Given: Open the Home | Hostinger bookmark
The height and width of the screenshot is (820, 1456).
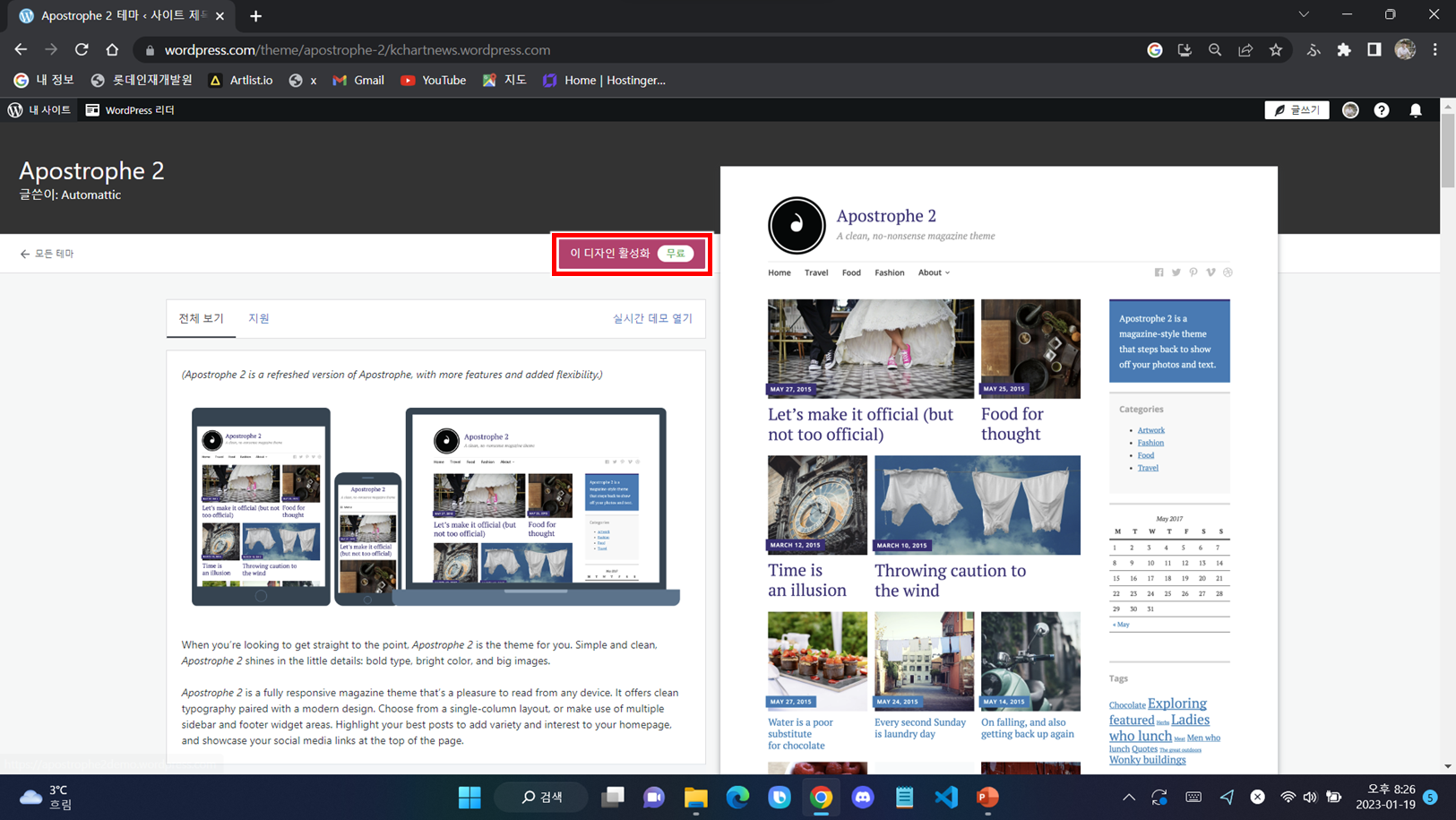Looking at the screenshot, I should pyautogui.click(x=605, y=80).
